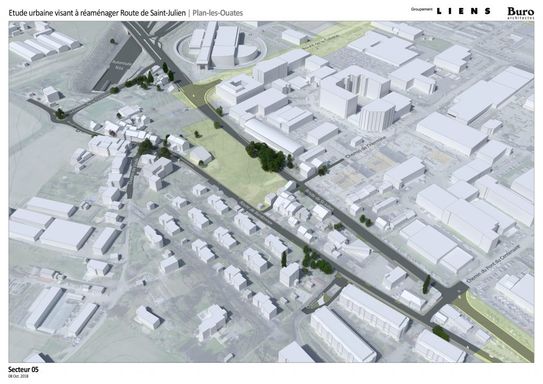Select the tall tree near Chemin du Pont-du-Centenaire junction
Viewport: 543px width, 384px height.
426,284
